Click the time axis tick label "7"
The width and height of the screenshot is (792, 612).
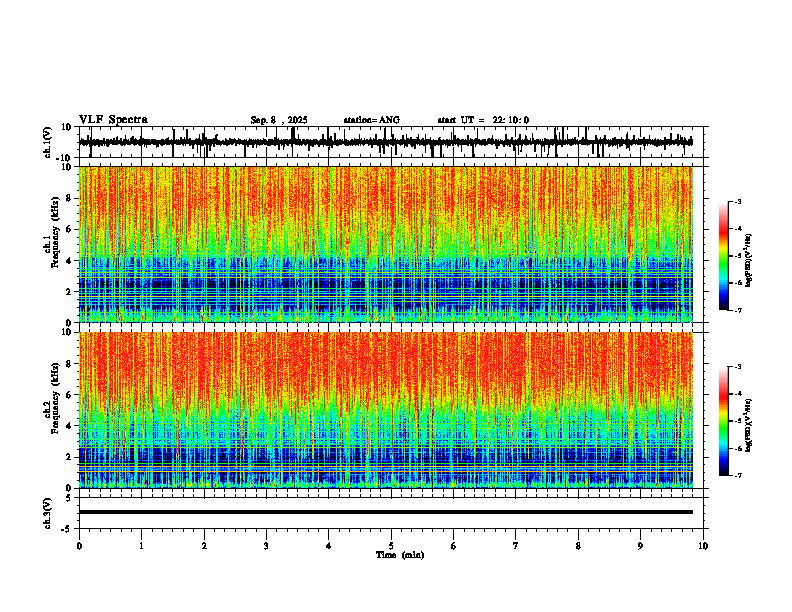pos(516,546)
